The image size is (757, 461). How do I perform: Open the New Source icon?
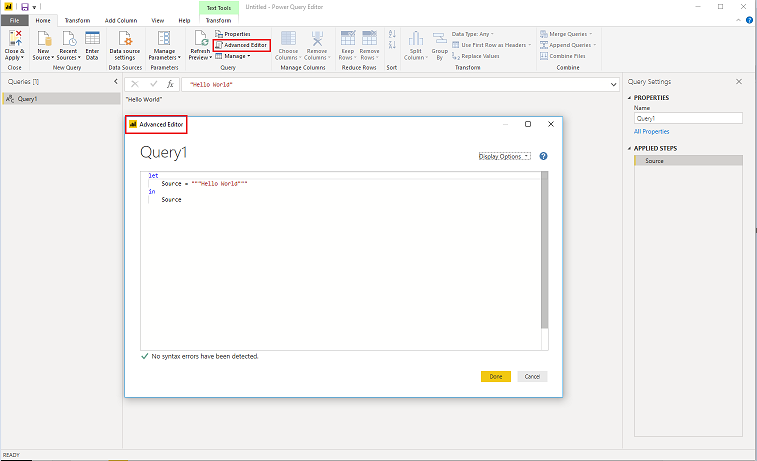coord(43,38)
